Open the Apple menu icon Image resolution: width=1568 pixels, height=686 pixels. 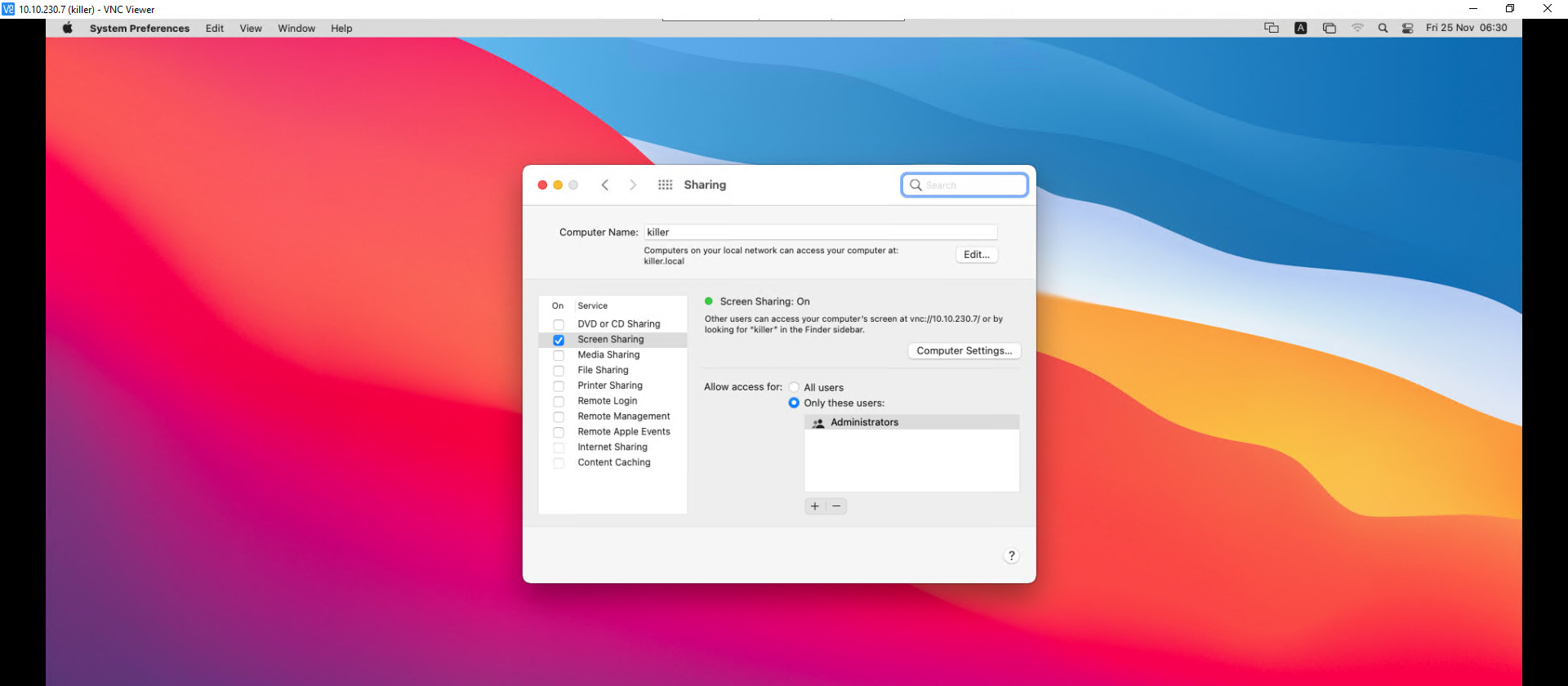click(x=68, y=28)
